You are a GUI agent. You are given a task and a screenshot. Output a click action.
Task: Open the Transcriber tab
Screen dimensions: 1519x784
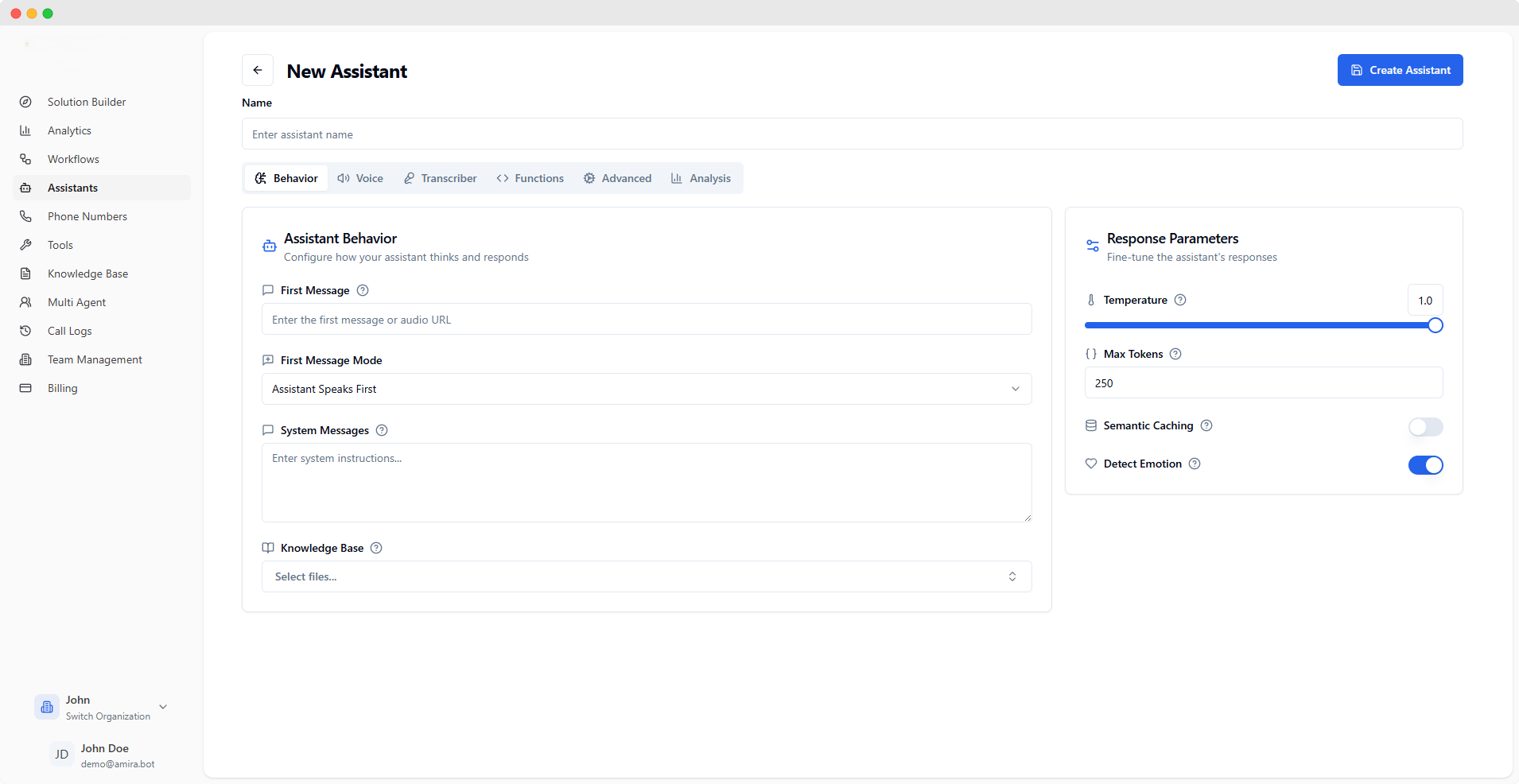pos(440,178)
